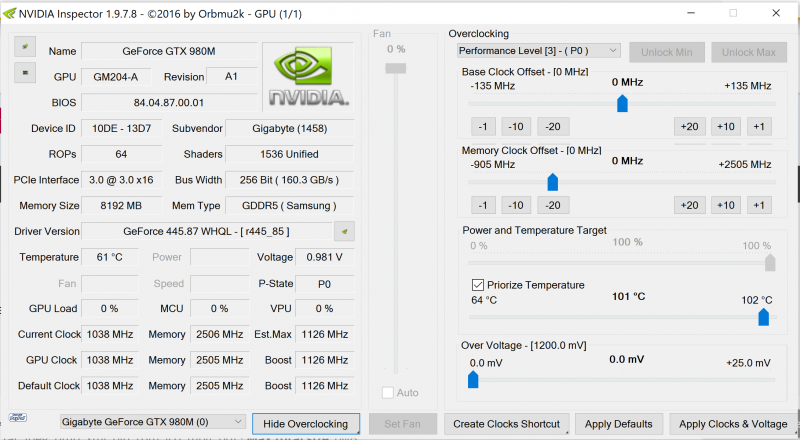Open the Gigabyte GeForce GTX 980M (0) GPU selector

pyautogui.click(x=152, y=422)
